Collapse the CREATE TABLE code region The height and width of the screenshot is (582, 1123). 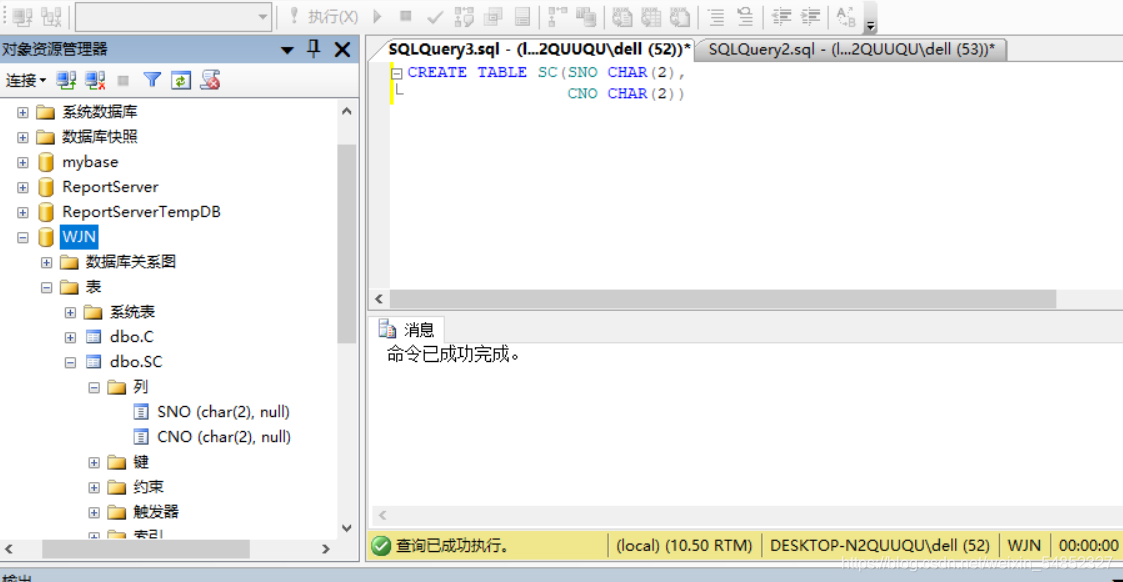point(396,72)
